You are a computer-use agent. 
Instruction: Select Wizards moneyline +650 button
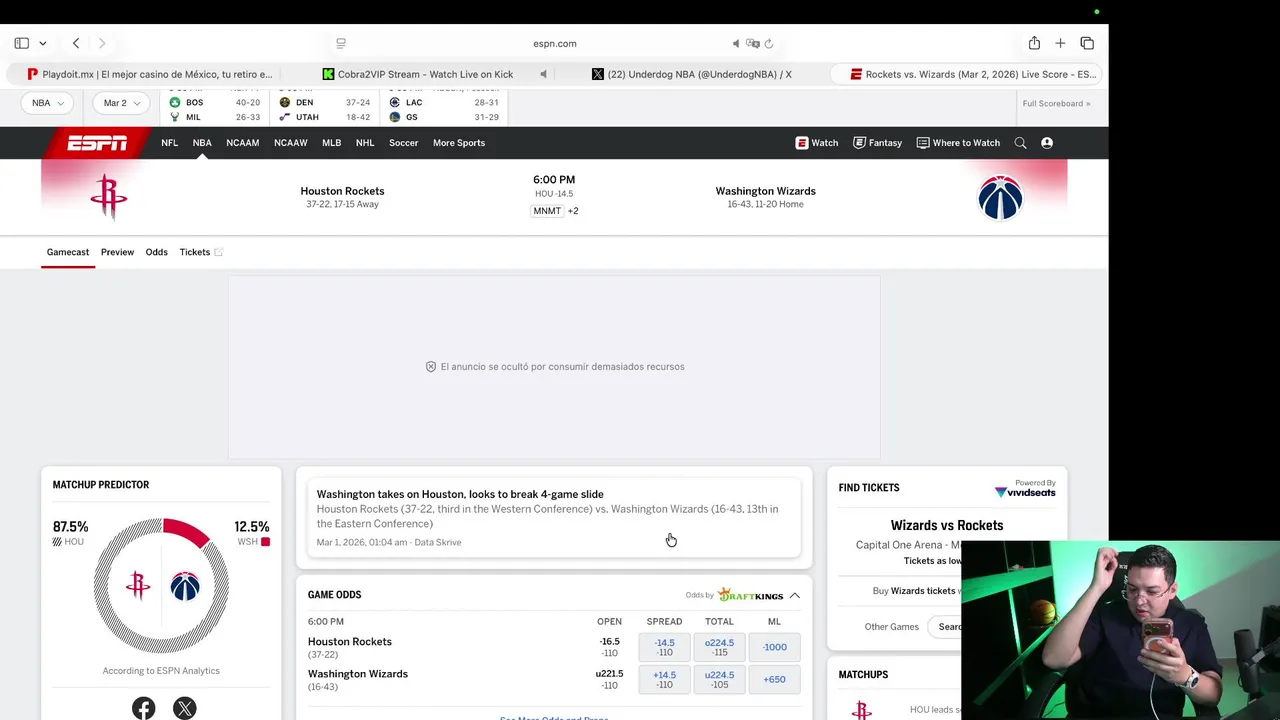pyautogui.click(x=775, y=679)
